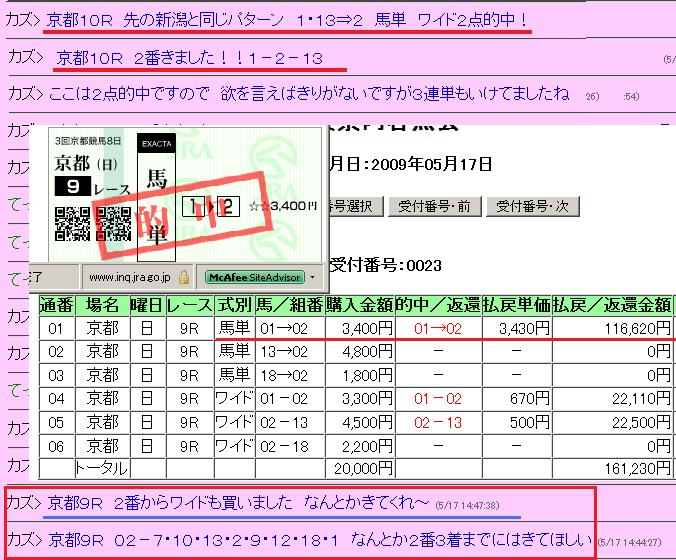Click the 払戻単価 column header

click(x=516, y=305)
